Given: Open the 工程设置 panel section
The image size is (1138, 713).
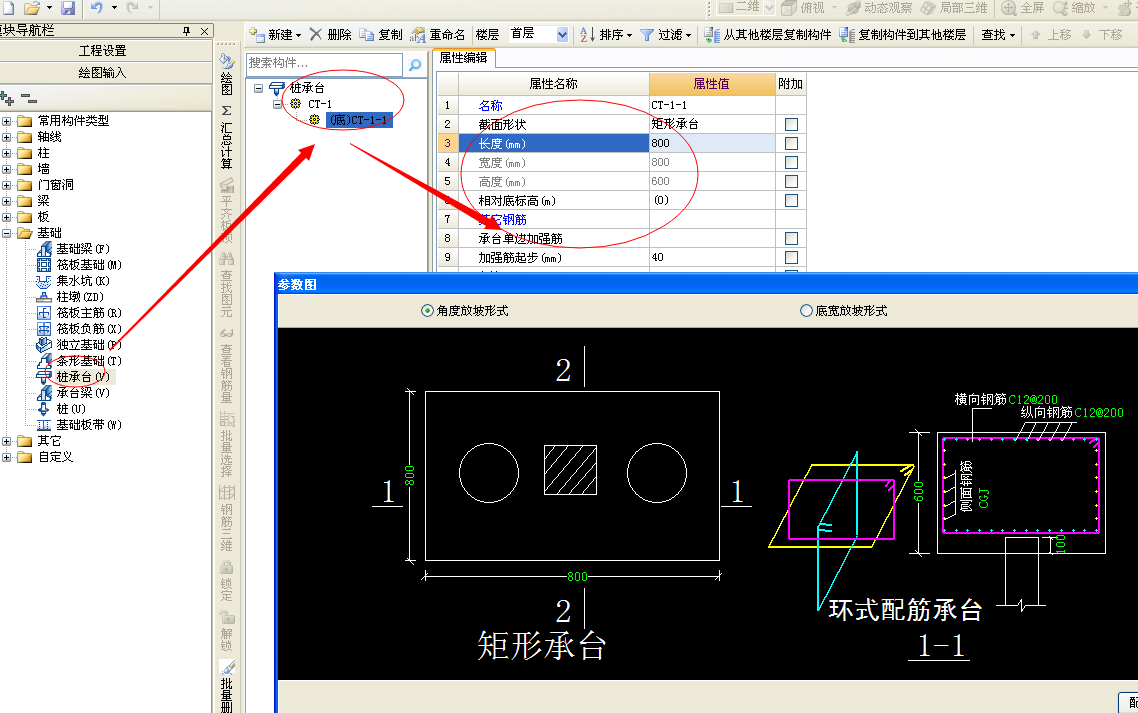Looking at the screenshot, I should coord(102,51).
